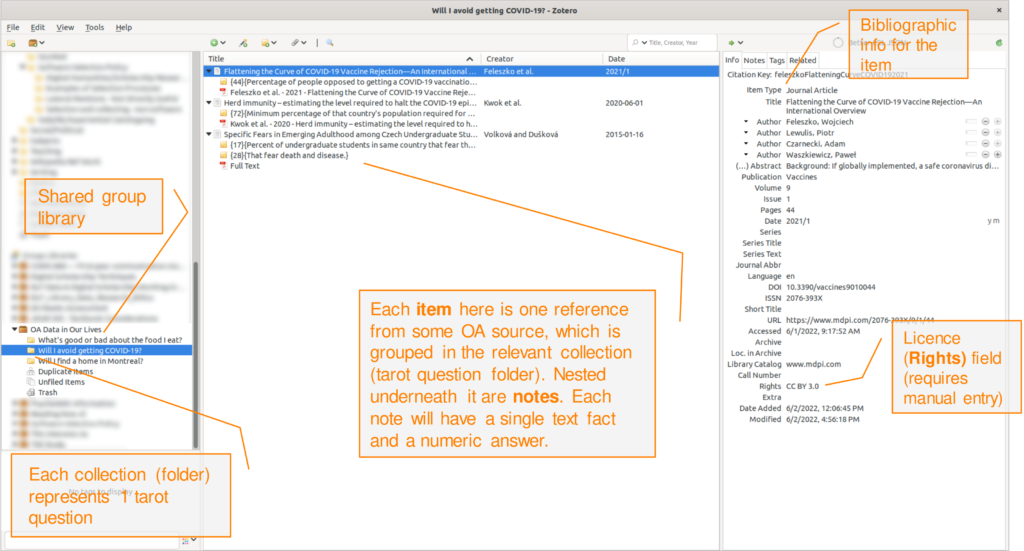Click the New Note toolbar icon

[268, 43]
